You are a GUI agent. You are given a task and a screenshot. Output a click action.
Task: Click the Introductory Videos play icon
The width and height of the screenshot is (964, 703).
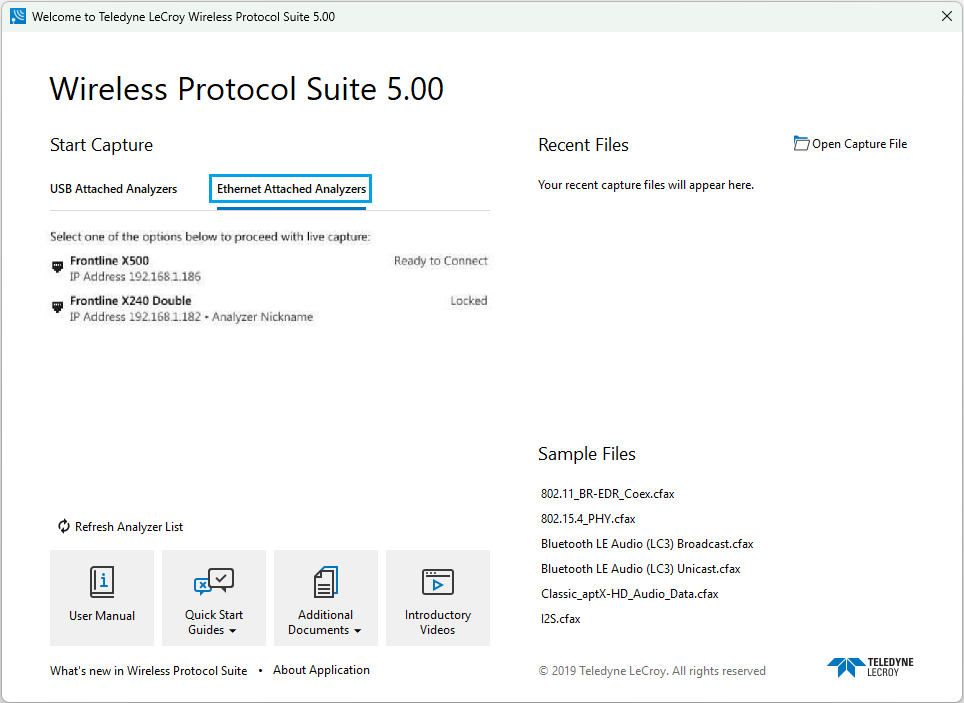click(x=438, y=582)
